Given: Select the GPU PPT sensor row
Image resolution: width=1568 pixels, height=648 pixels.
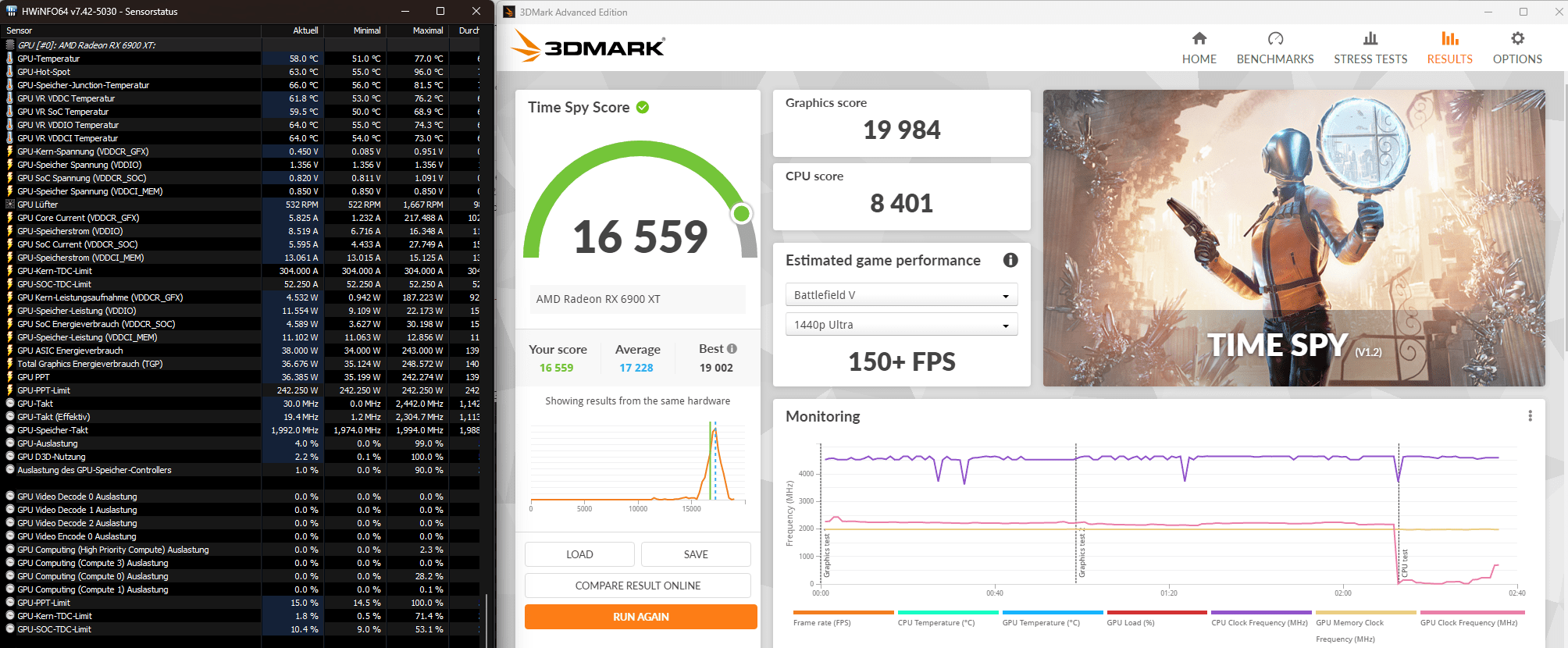Looking at the screenshot, I should click(240, 377).
